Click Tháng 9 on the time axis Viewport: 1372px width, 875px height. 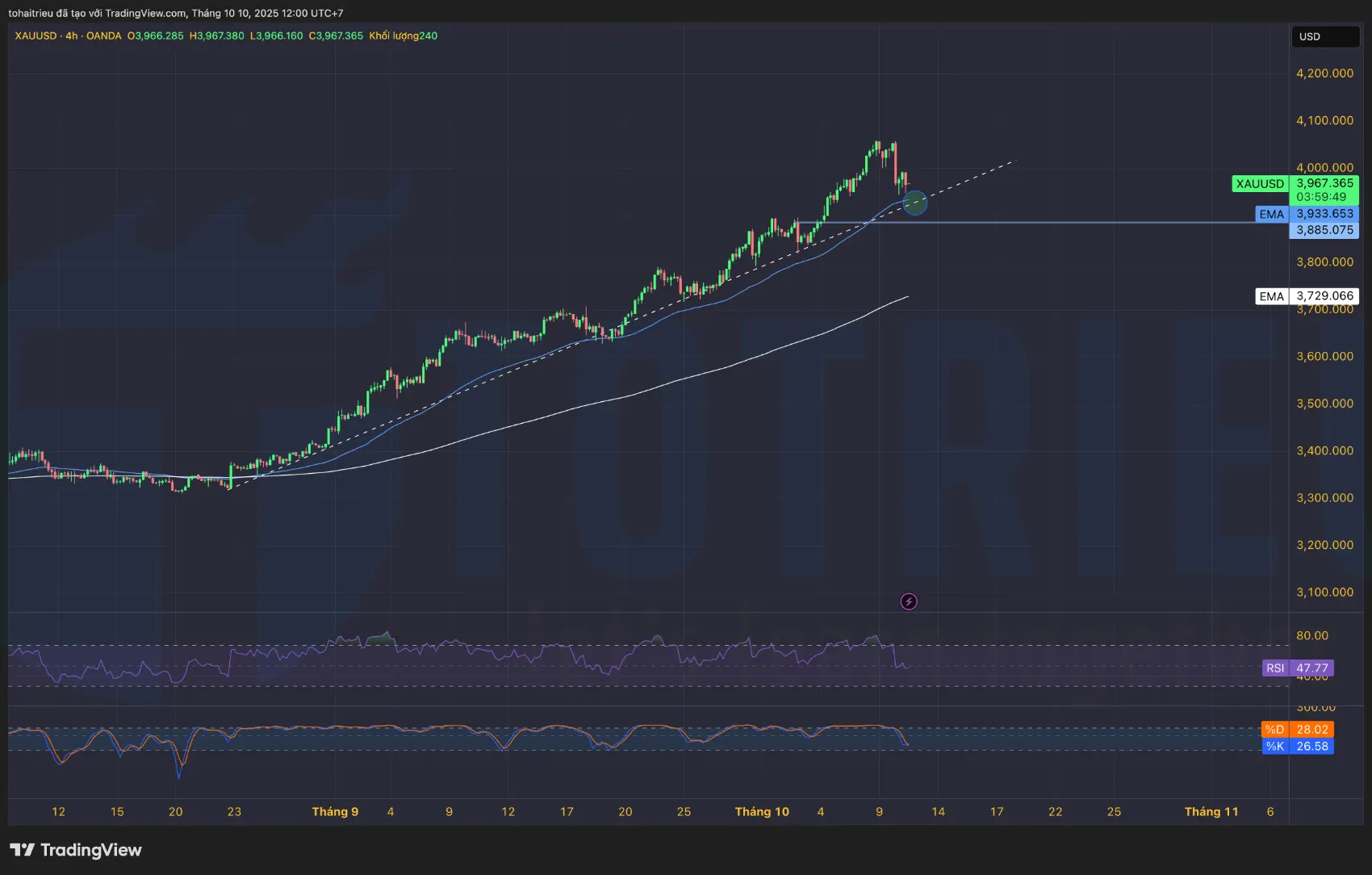(x=335, y=812)
